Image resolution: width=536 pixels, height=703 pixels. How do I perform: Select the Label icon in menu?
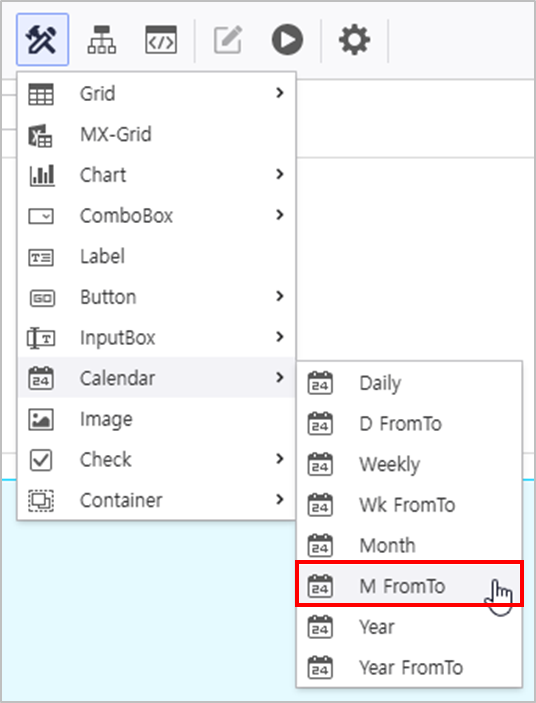(41, 257)
